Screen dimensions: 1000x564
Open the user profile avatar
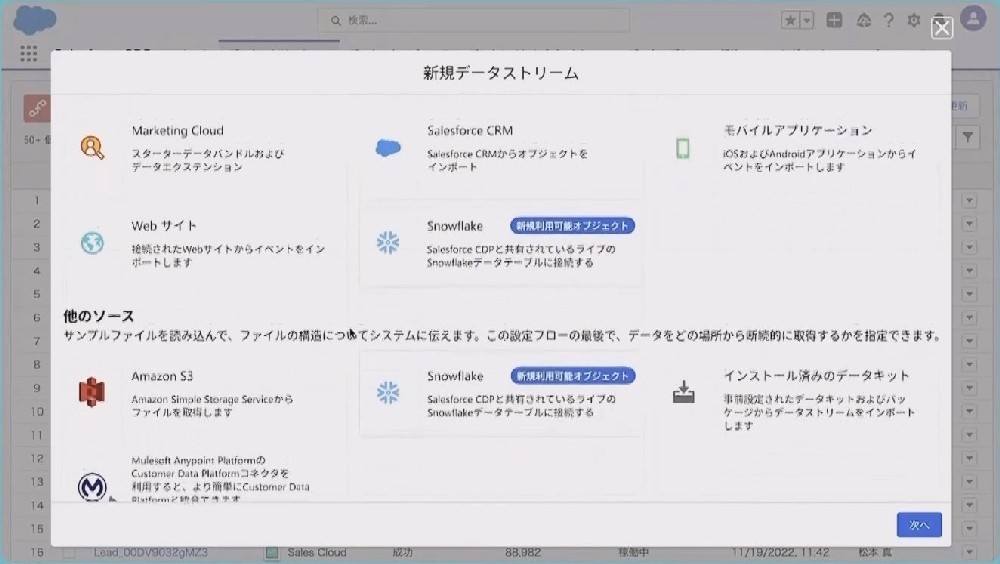973,19
